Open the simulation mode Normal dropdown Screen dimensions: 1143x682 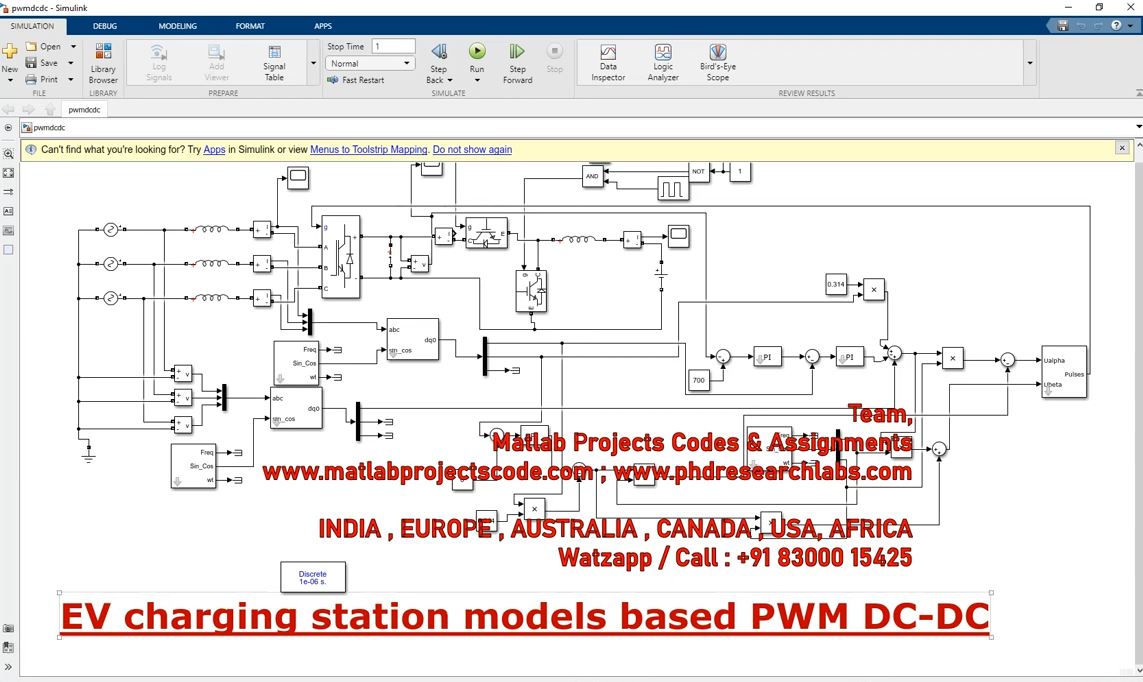(x=370, y=63)
